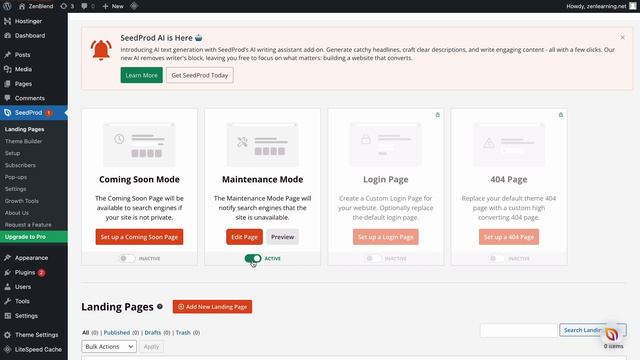This screenshot has height=360, width=640.
Task: Open the WordPress logo menu
Action: [7, 6]
